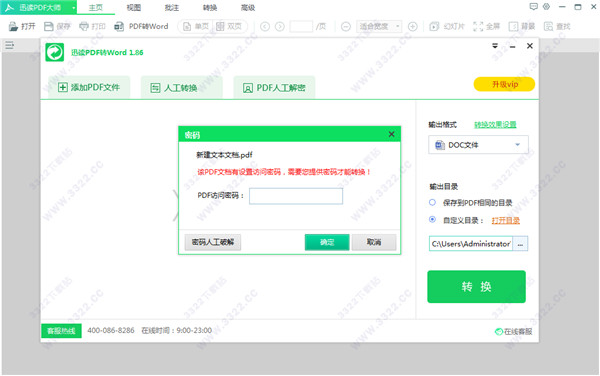The height and width of the screenshot is (376, 600).
Task: Open the 视图 tab
Action: 134,8
